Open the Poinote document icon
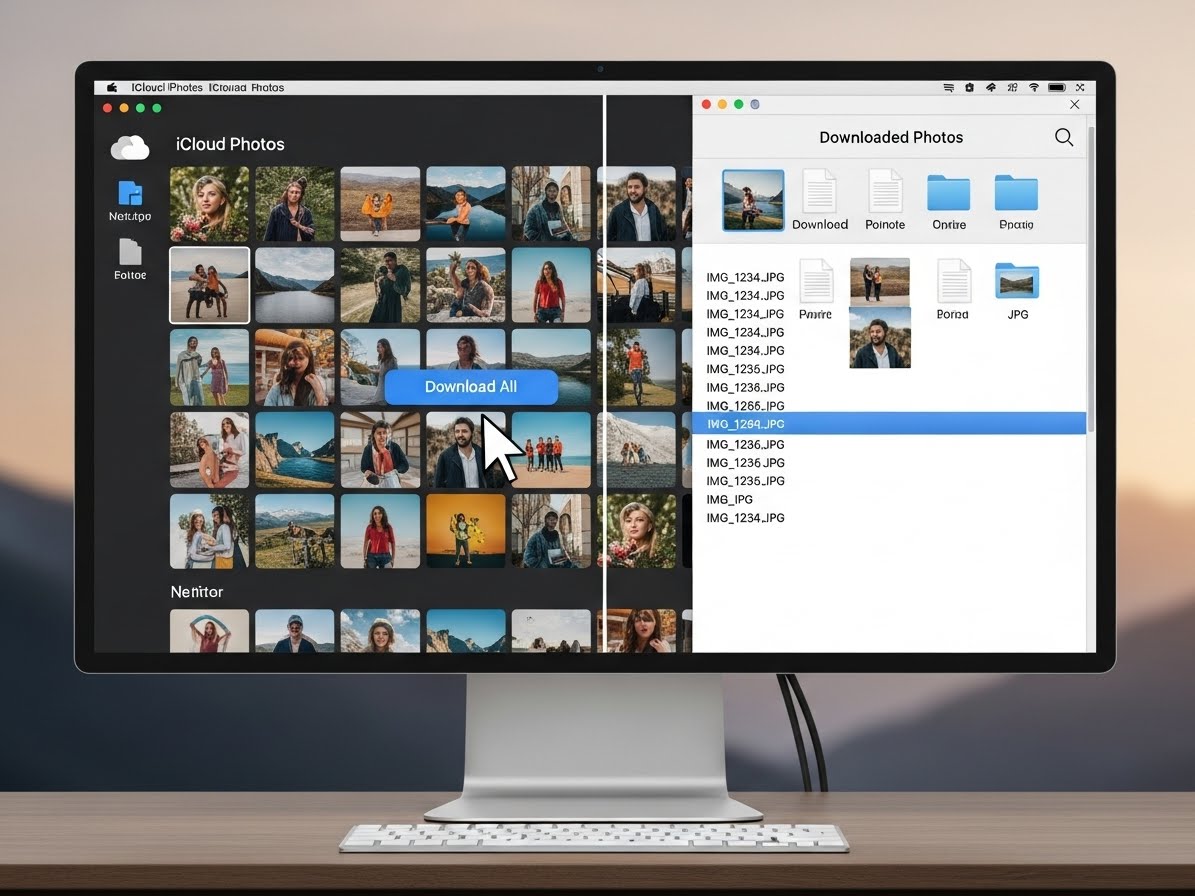The width and height of the screenshot is (1195, 896). [x=885, y=191]
